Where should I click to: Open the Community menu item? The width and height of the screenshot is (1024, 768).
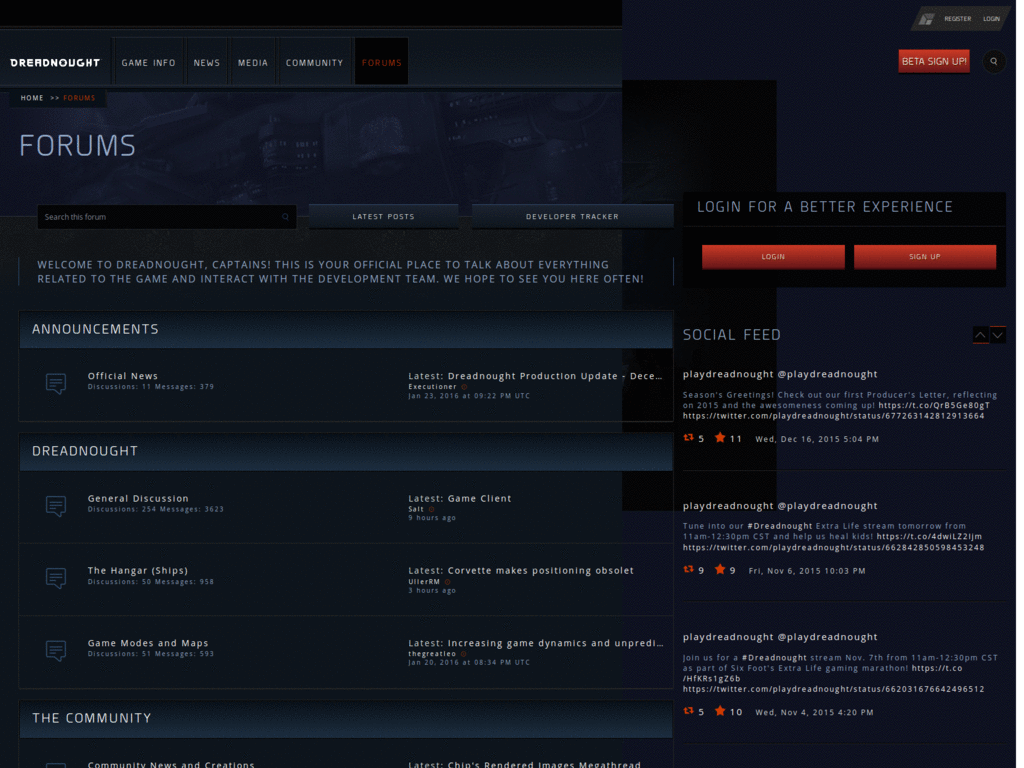point(314,63)
